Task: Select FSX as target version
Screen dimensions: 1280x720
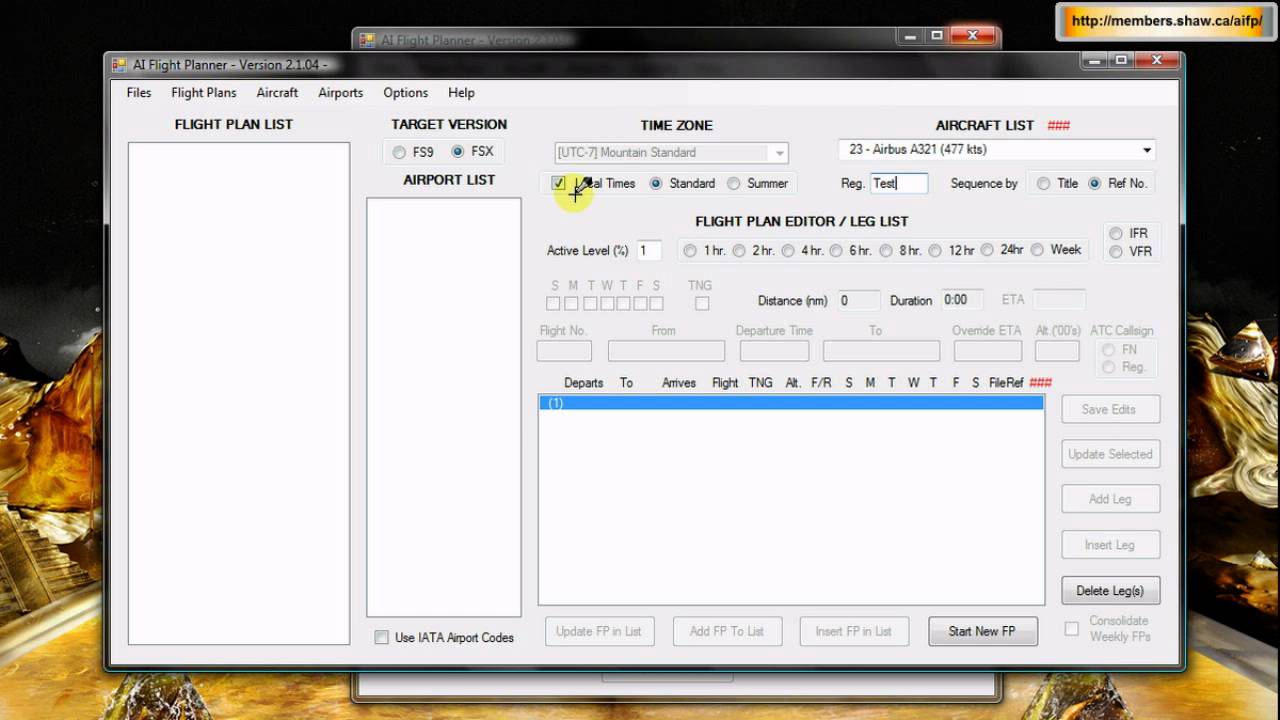Action: click(458, 152)
